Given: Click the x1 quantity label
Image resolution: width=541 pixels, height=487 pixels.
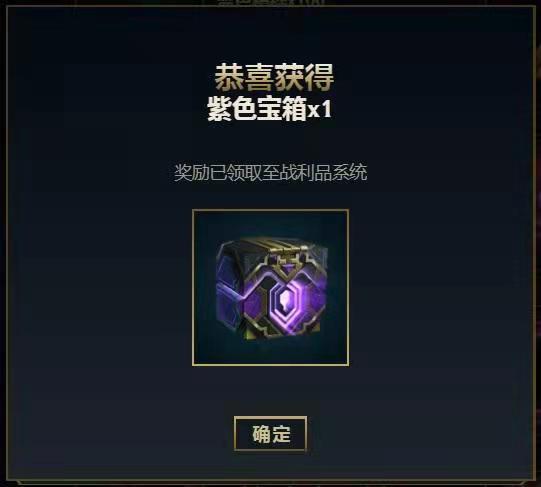Looking at the screenshot, I should coord(320,110).
